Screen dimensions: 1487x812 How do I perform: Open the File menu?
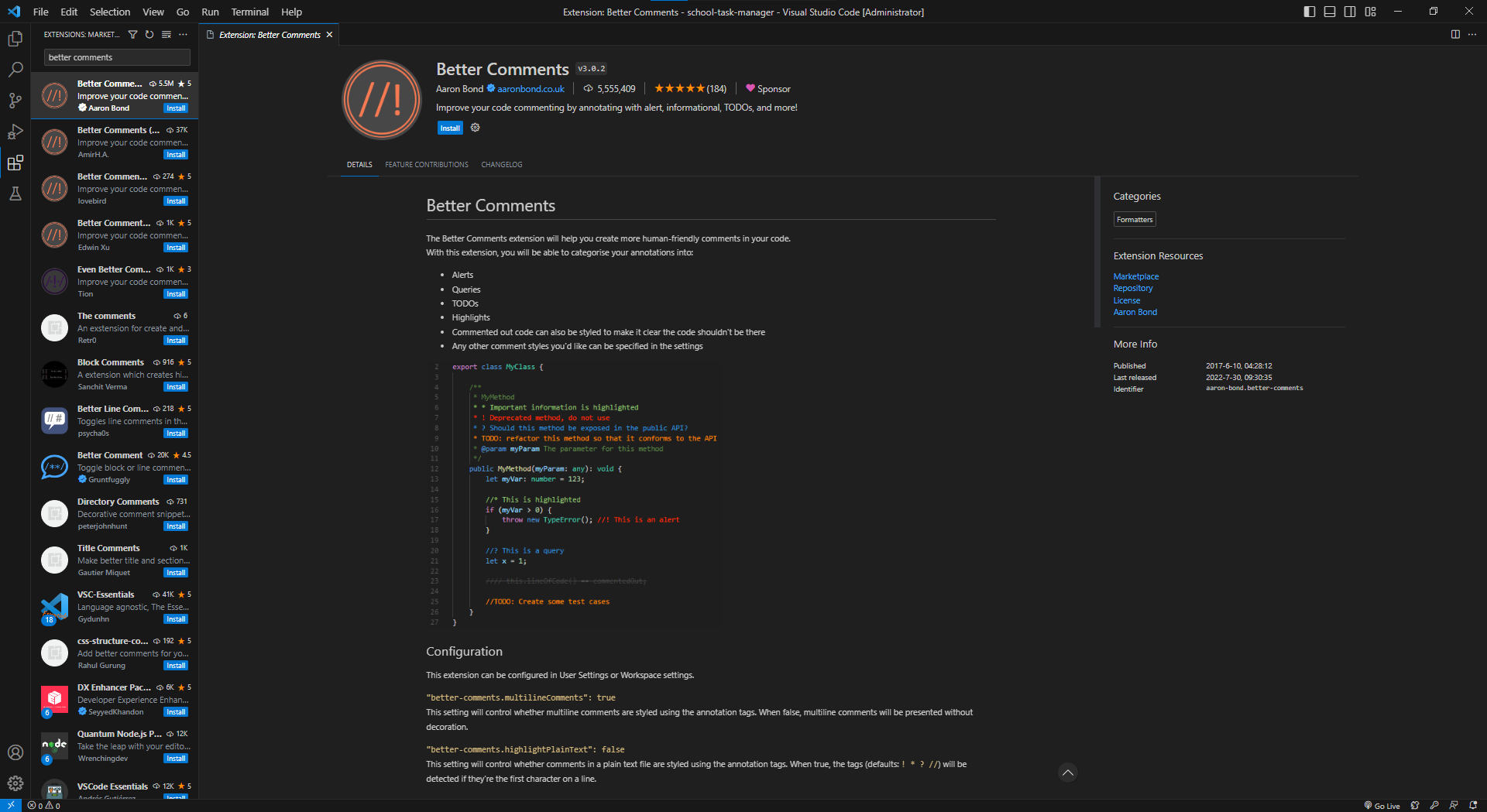point(41,12)
